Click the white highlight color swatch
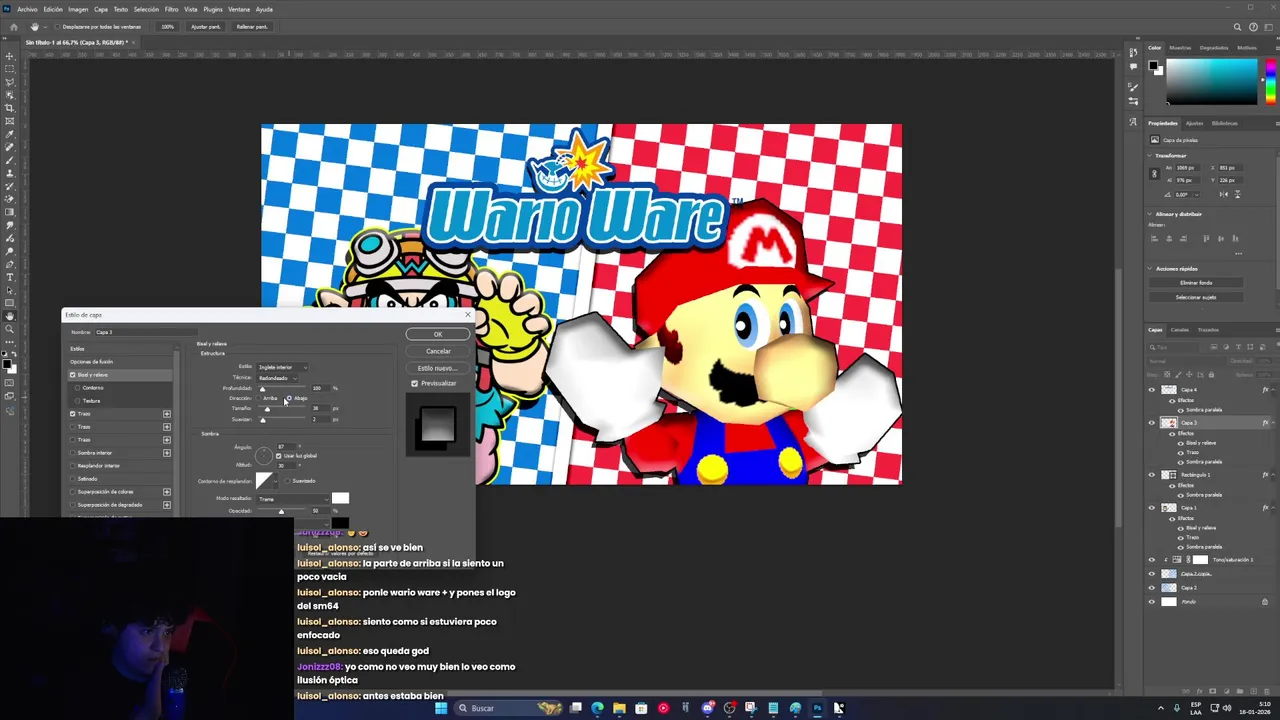Screen dimensions: 1280x720 (x=340, y=498)
